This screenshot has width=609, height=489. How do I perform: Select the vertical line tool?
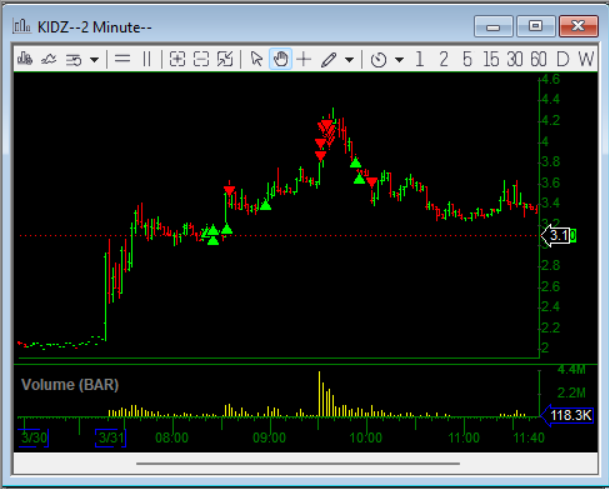(146, 59)
